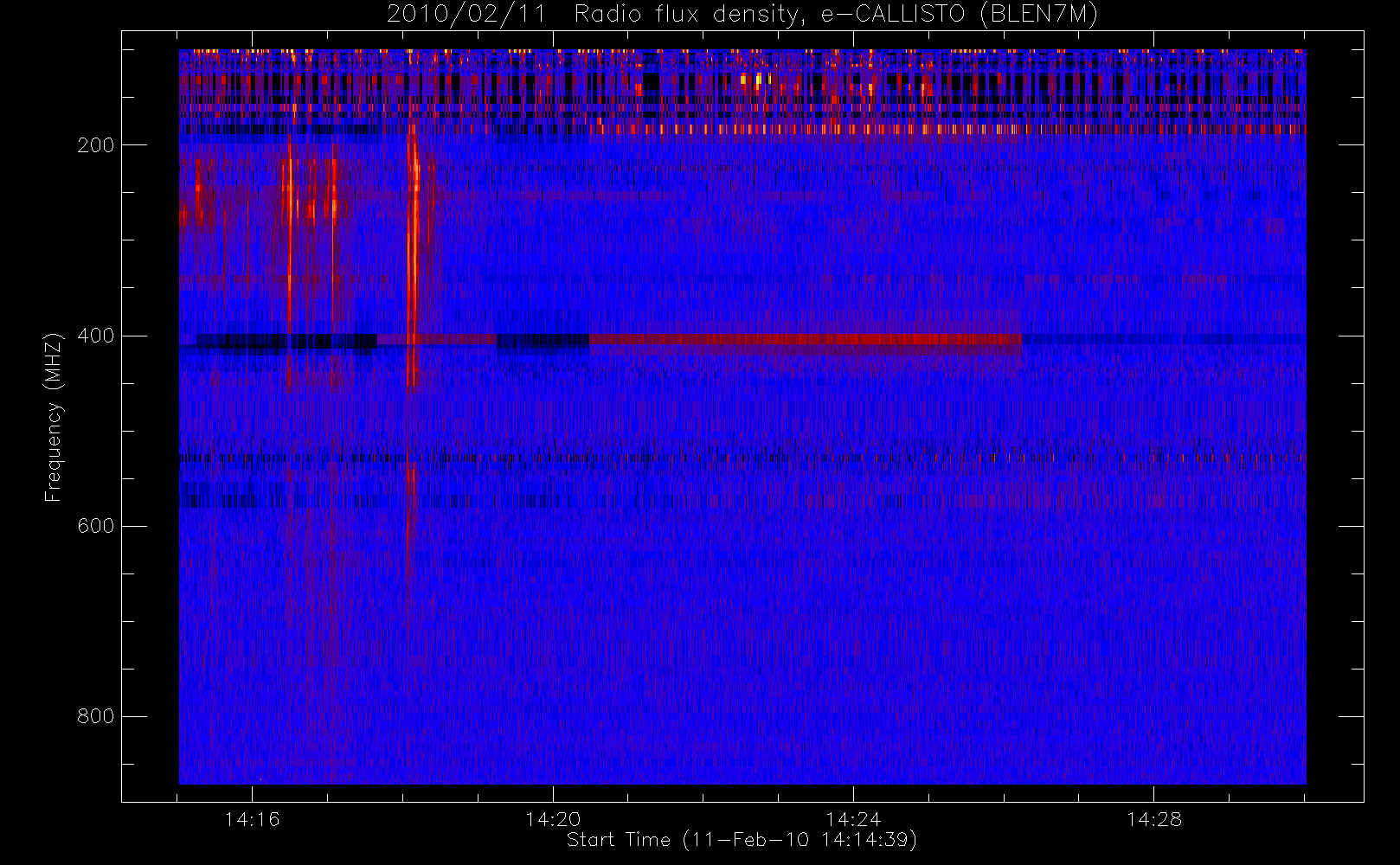Click the 14:28 time tick label
Image resolution: width=1400 pixels, height=865 pixels.
pos(1153,819)
